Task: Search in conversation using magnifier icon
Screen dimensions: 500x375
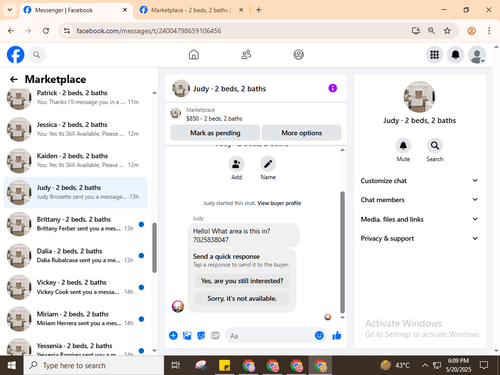Action: (435, 146)
